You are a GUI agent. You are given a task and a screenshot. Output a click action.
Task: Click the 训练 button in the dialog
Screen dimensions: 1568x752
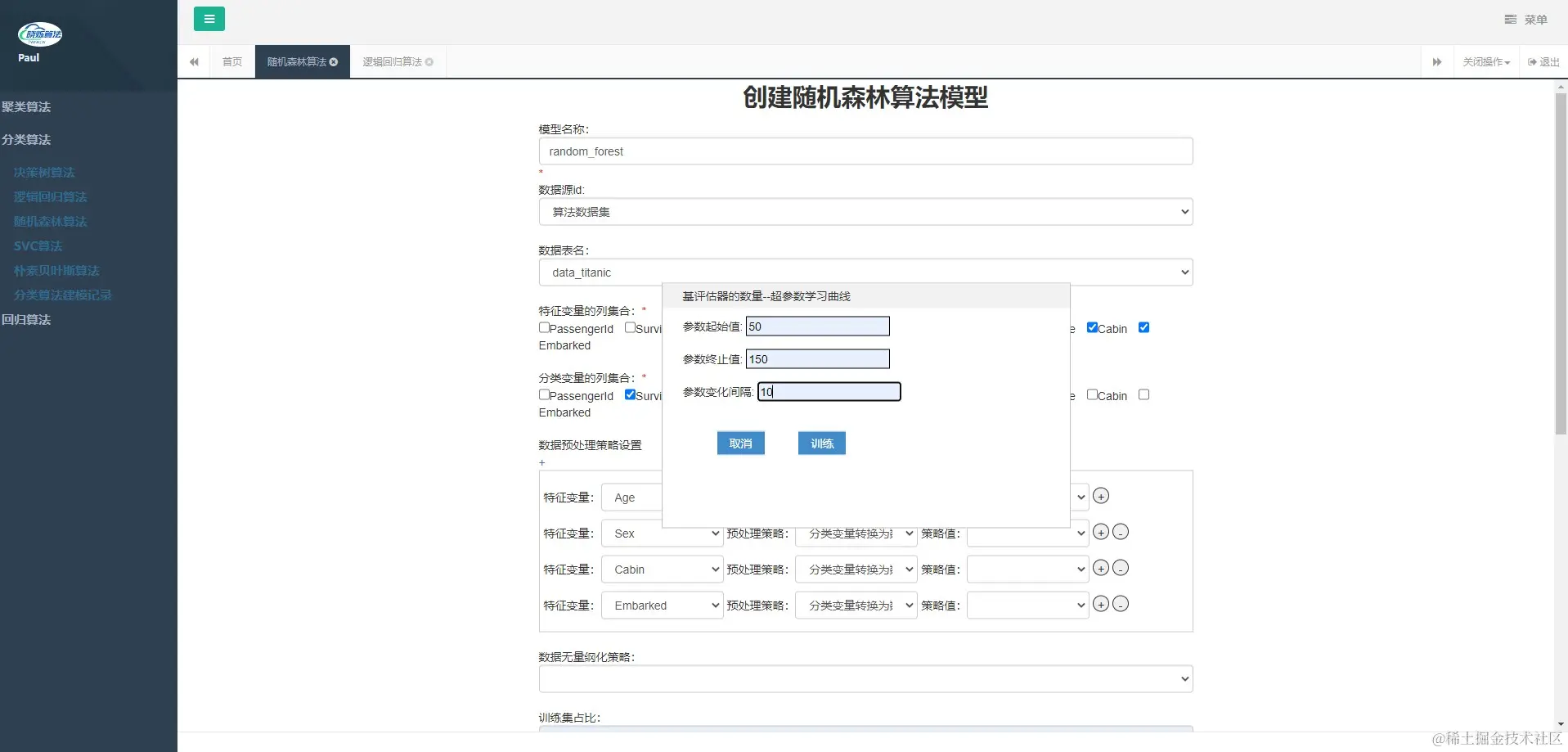coord(822,444)
